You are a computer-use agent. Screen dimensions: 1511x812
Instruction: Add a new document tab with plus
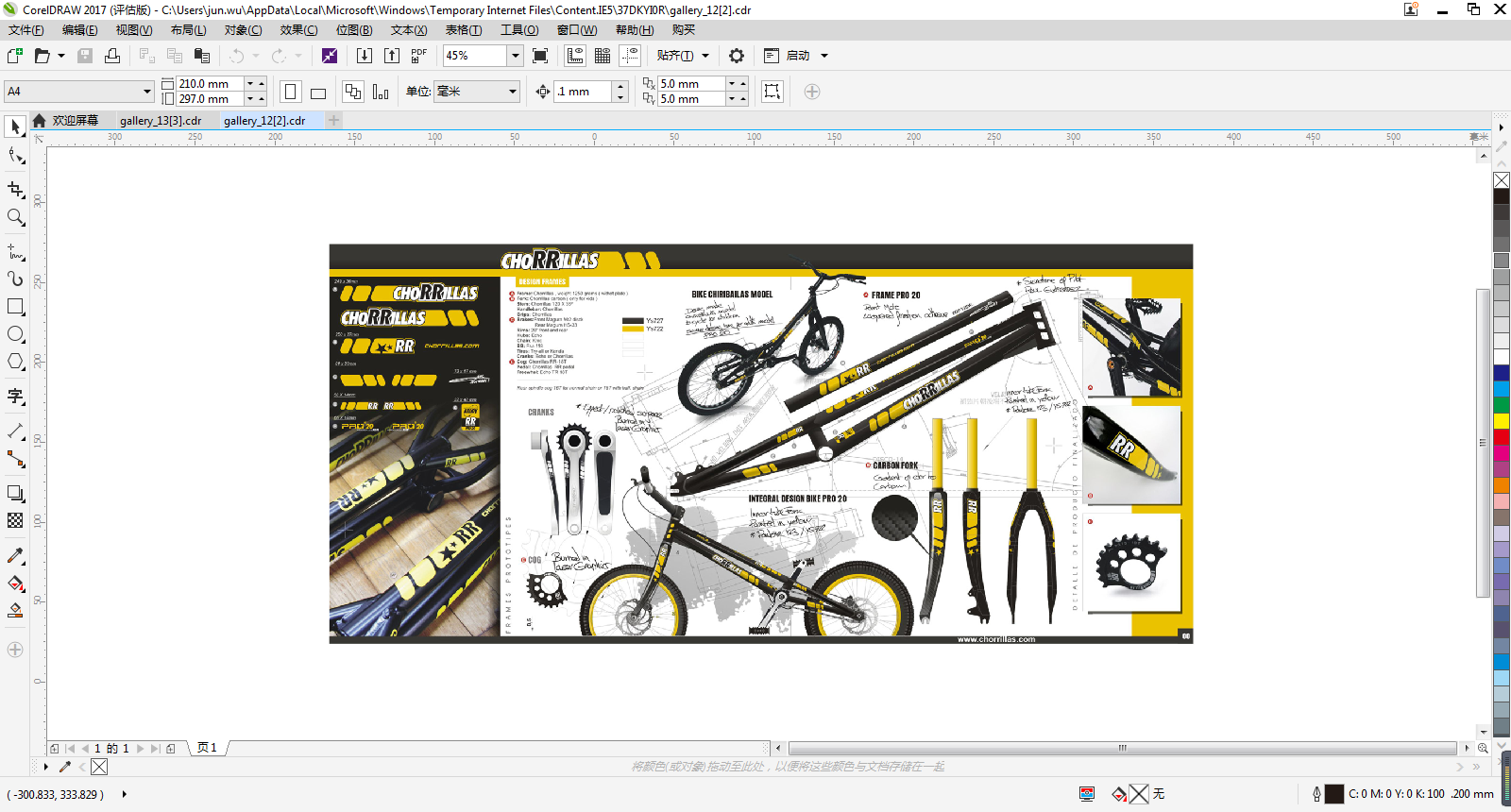(x=333, y=120)
